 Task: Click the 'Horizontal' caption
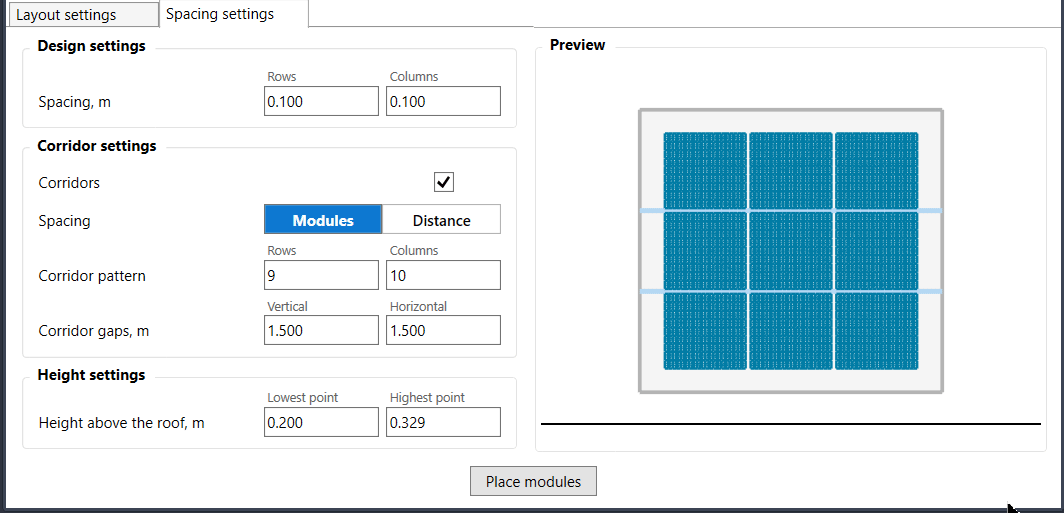tap(418, 307)
